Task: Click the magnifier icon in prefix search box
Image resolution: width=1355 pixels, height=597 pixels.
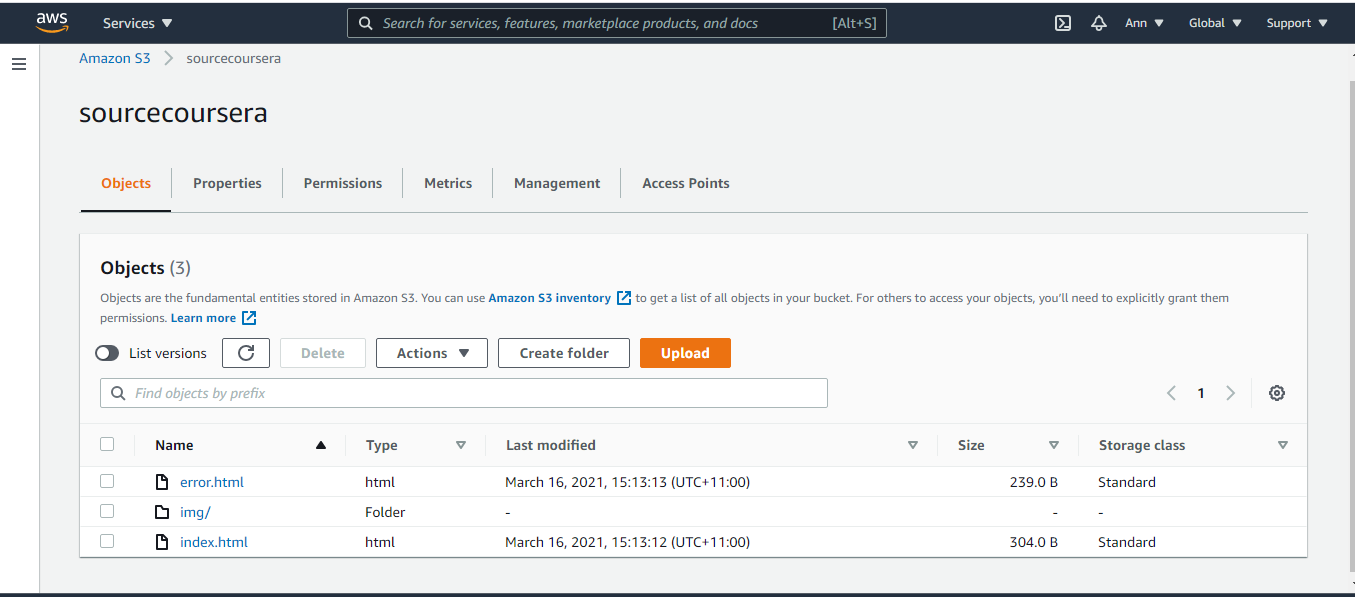Action: pos(119,393)
